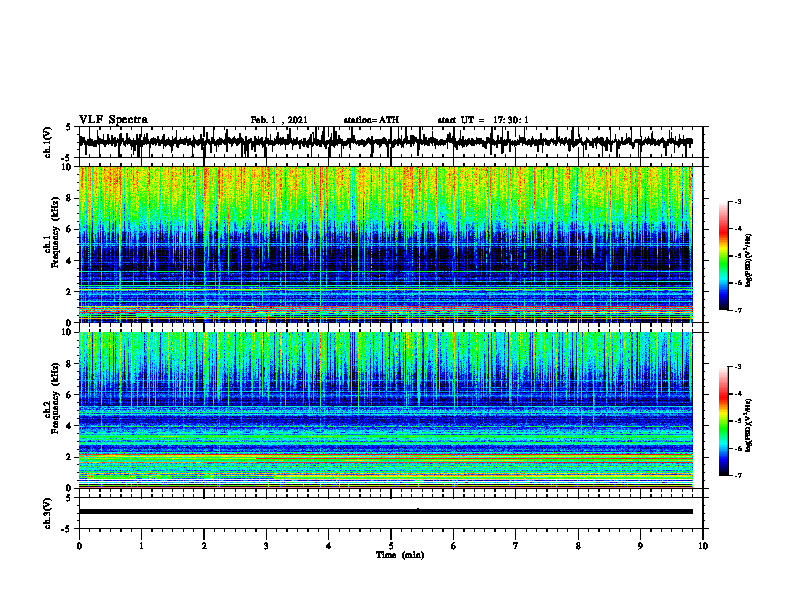The height and width of the screenshot is (612, 792).
Task: Click the ch.1 voltage waveform trace
Action: [x=385, y=142]
